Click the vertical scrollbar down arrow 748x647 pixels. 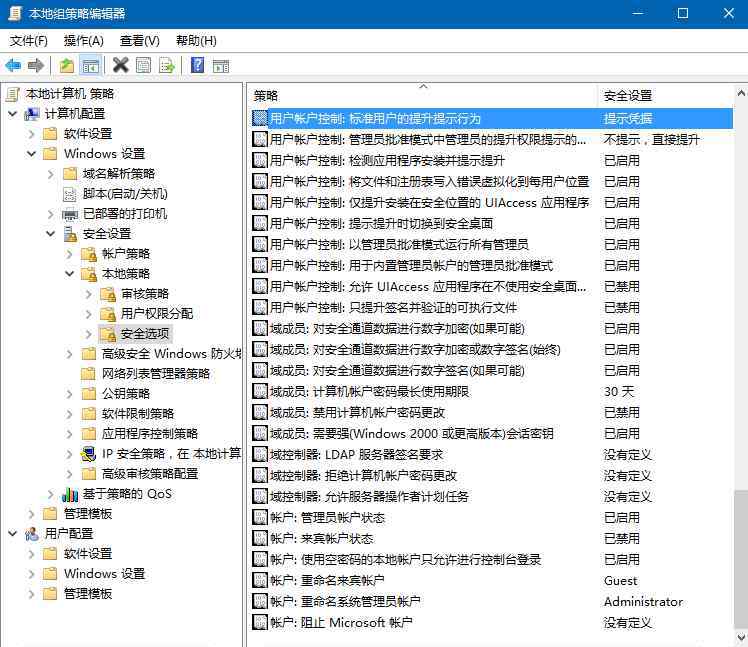(x=741, y=637)
